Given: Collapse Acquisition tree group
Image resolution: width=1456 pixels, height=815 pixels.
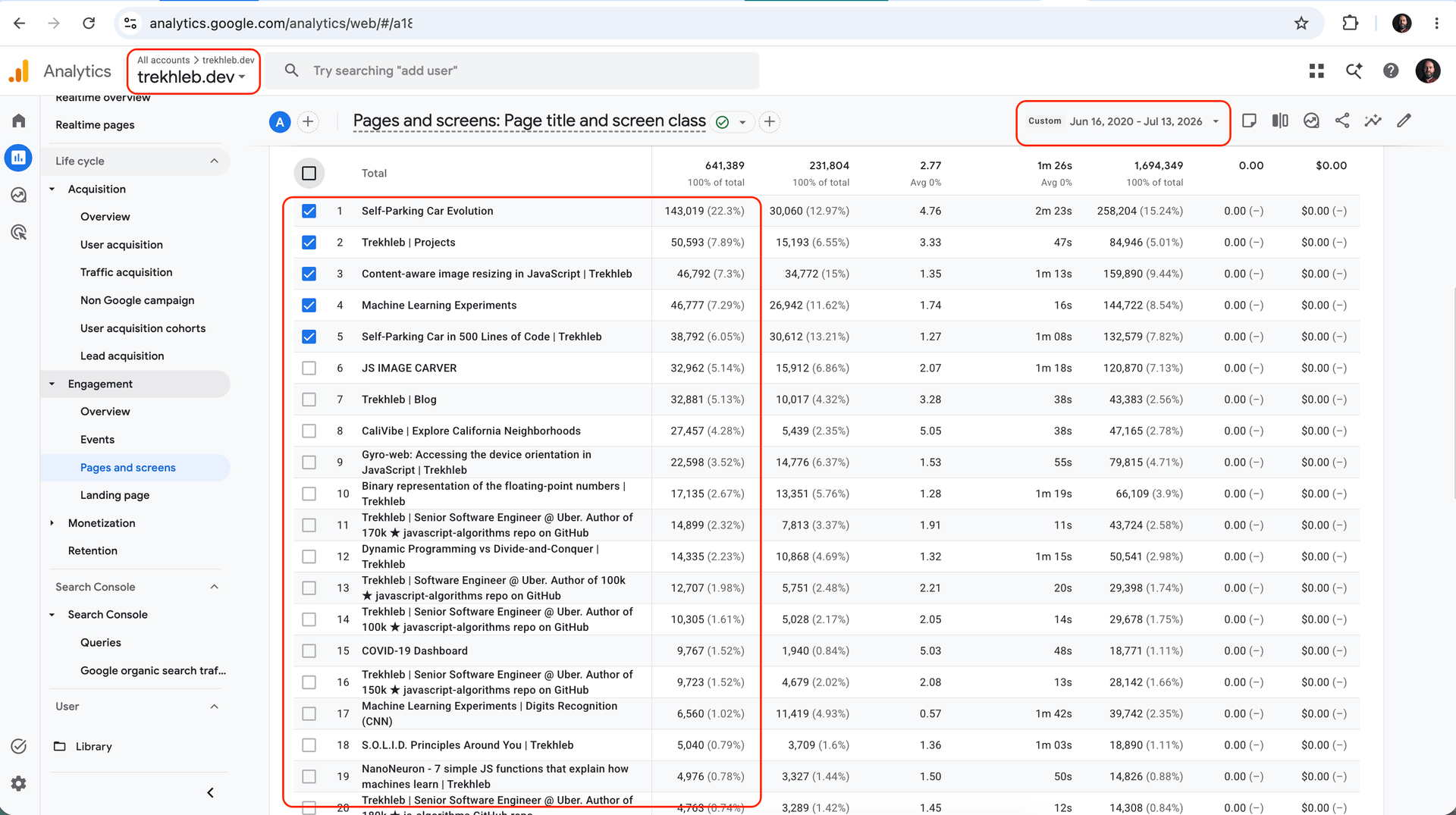Looking at the screenshot, I should point(52,189).
